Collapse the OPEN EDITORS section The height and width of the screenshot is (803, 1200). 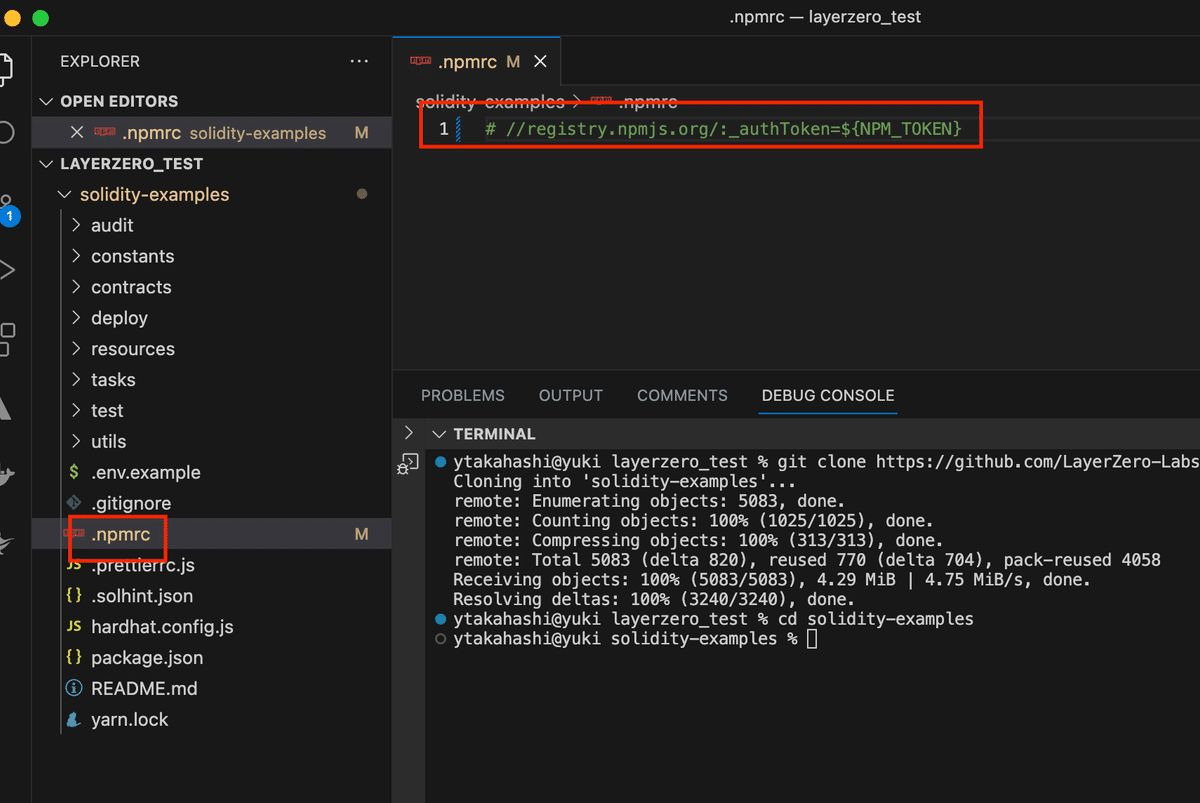point(45,101)
